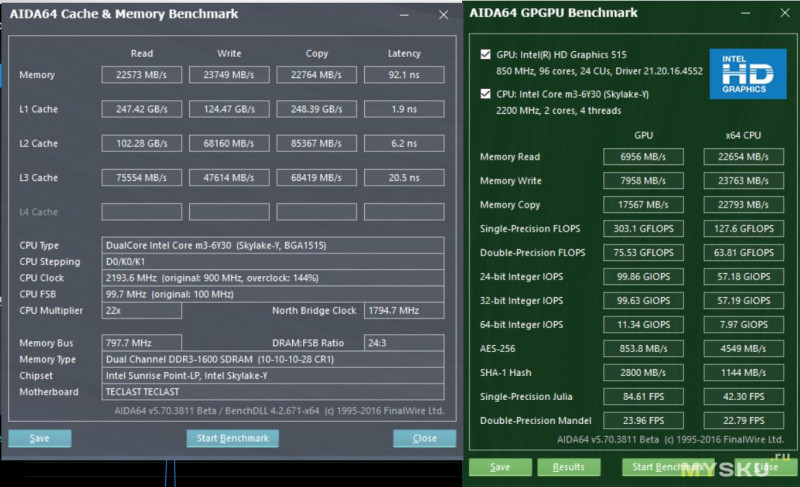Click the Intel HD Graphics logo
The image size is (800, 487).
click(x=747, y=74)
